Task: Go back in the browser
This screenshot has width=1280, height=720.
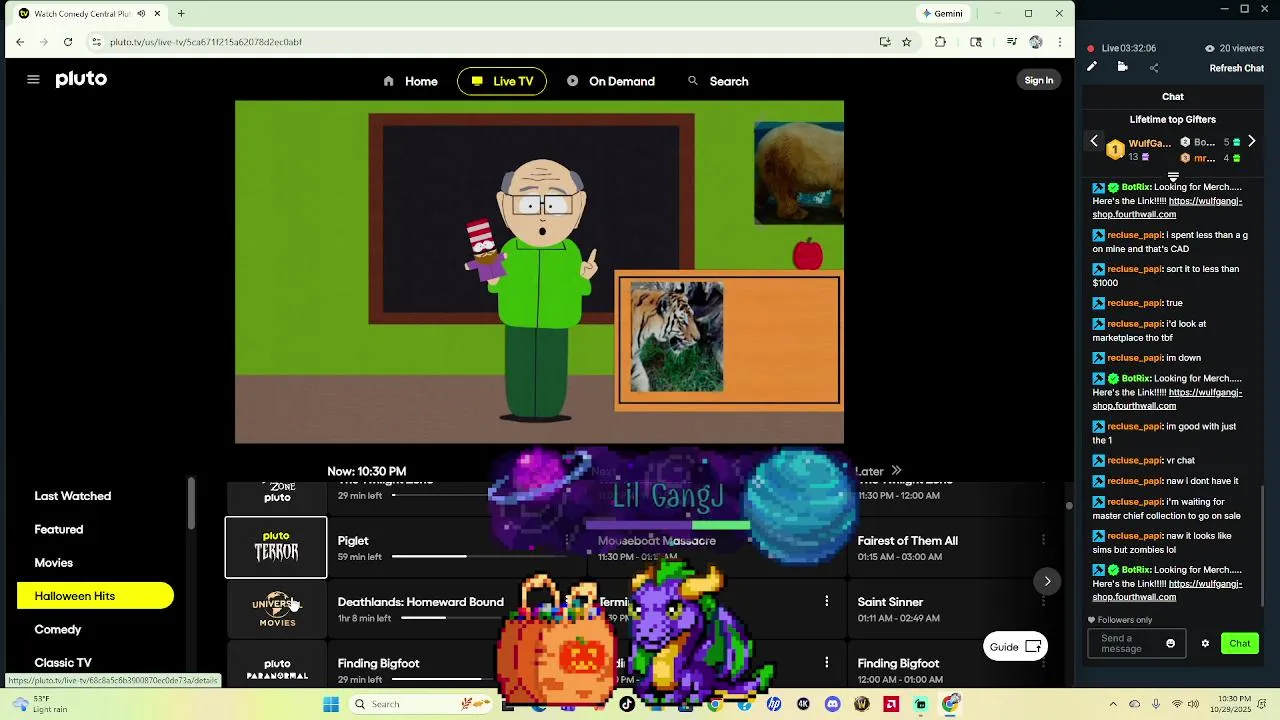Action: pyautogui.click(x=20, y=42)
